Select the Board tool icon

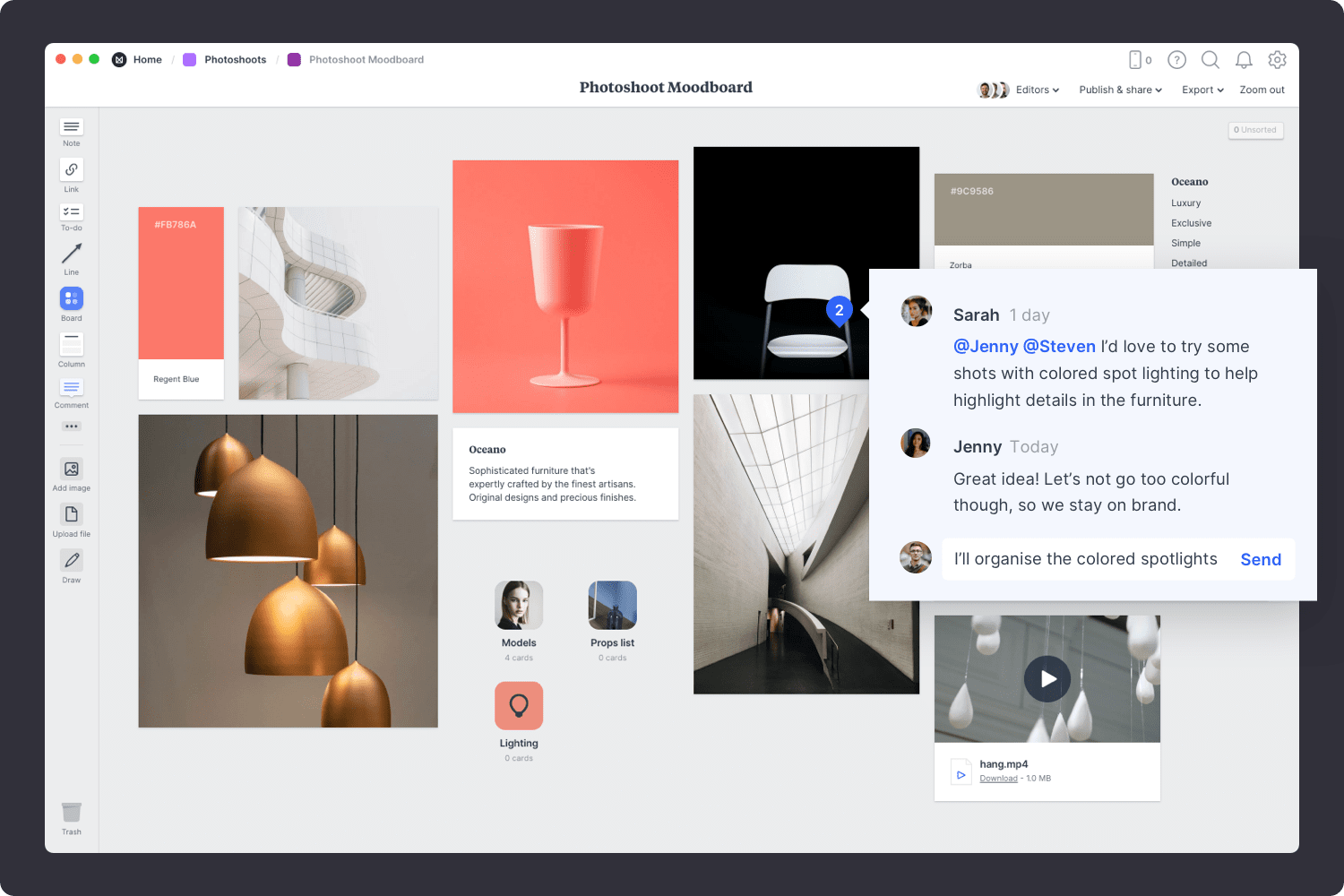click(x=72, y=298)
